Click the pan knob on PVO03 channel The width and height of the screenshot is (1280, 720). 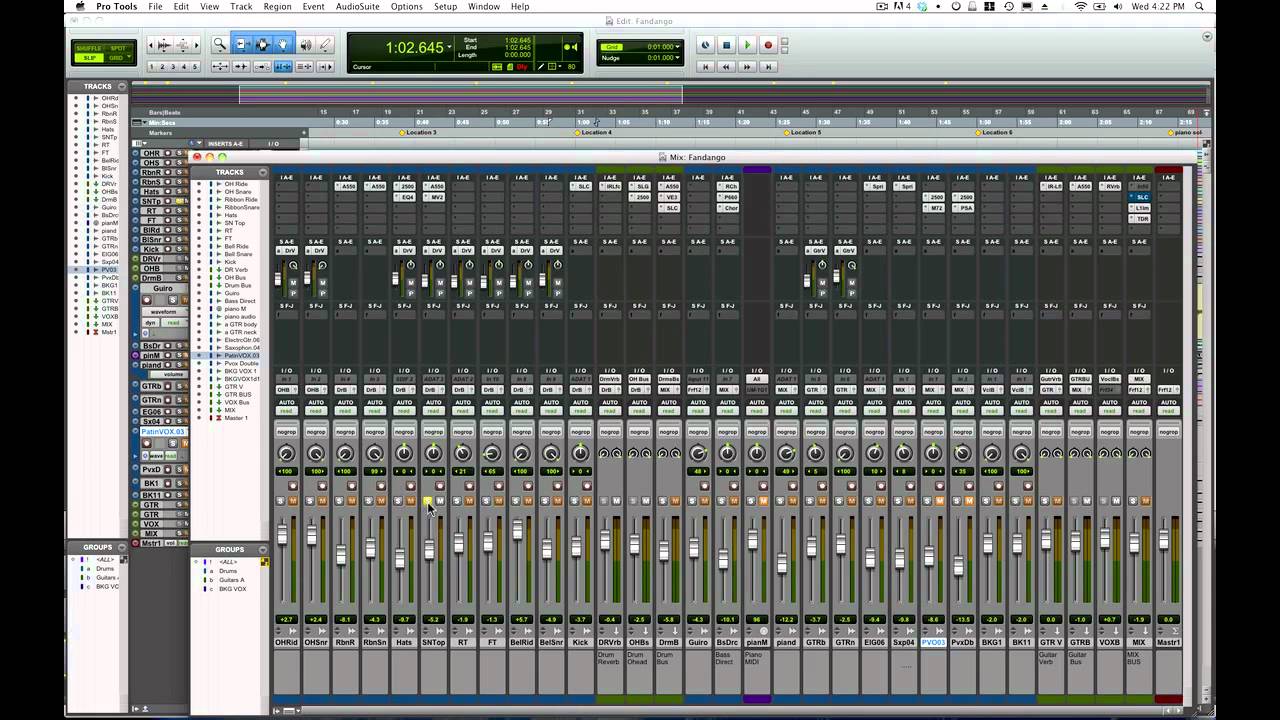coord(932,453)
